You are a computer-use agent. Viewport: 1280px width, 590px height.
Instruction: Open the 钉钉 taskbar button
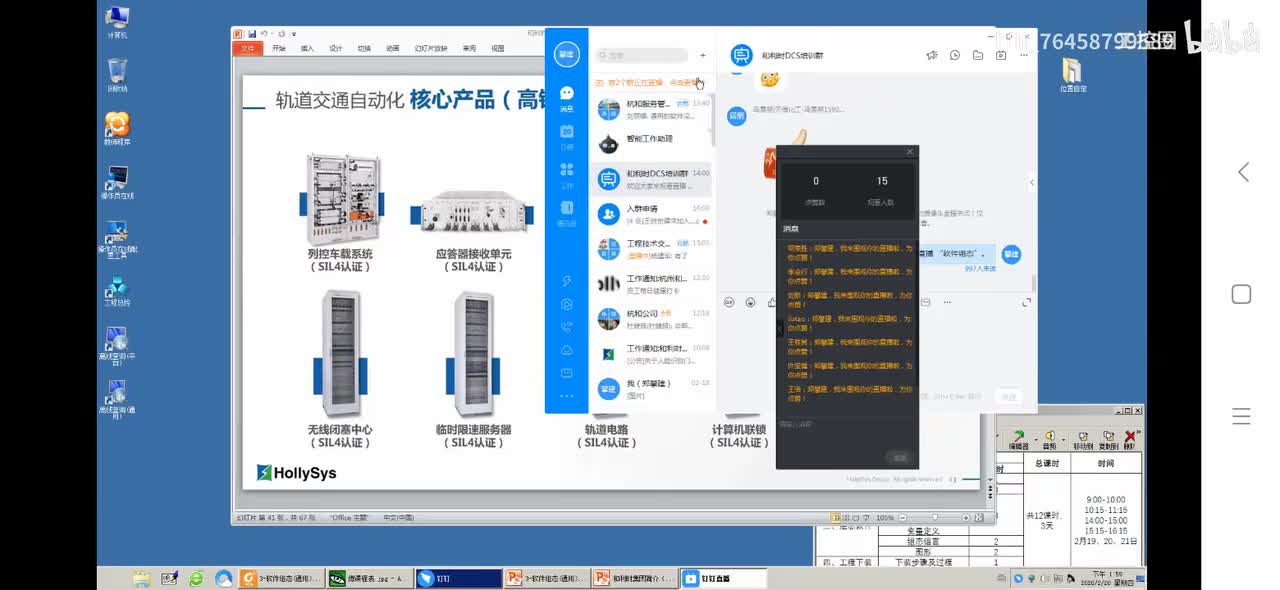pos(458,578)
